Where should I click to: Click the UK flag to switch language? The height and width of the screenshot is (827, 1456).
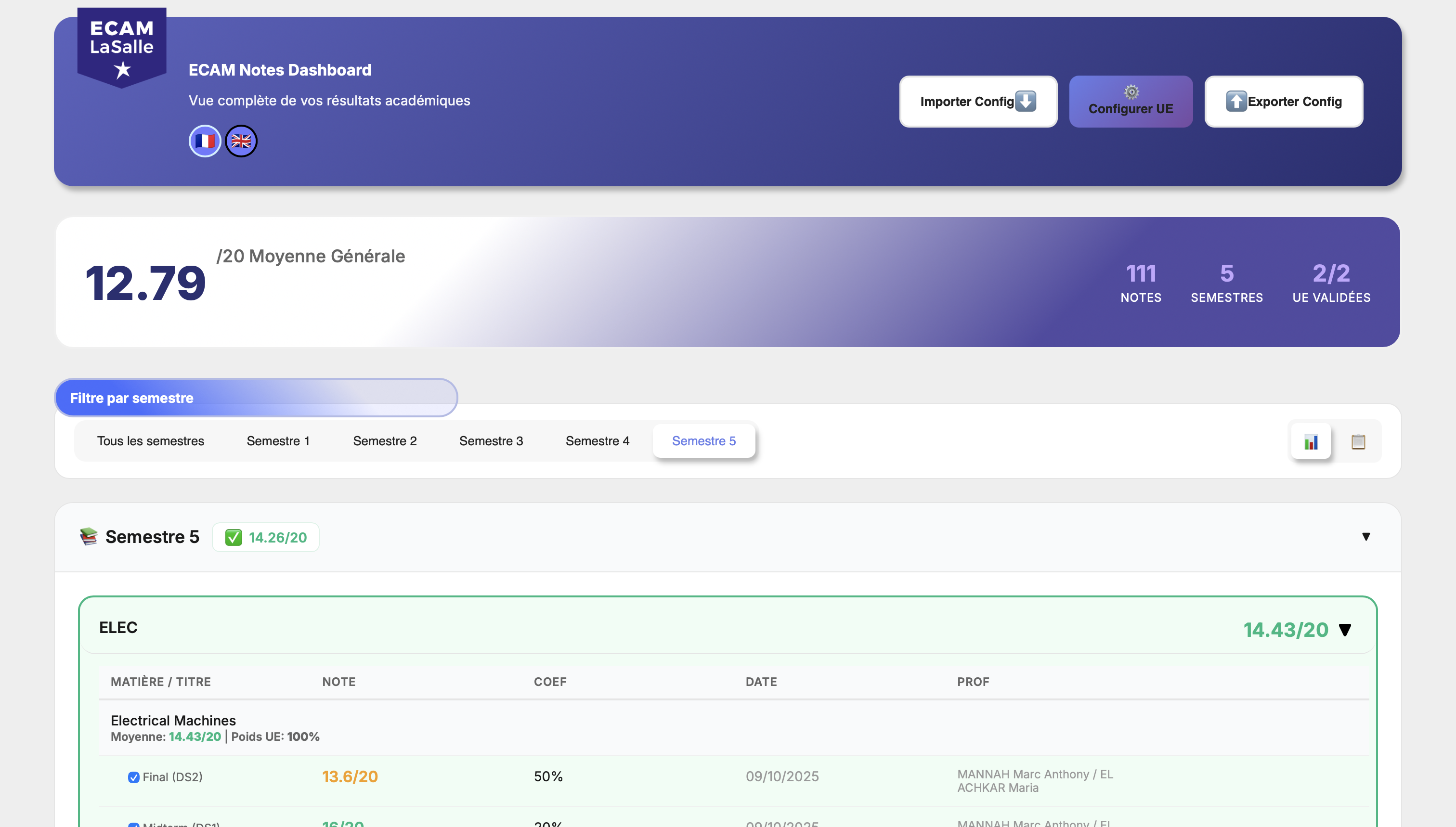[241, 140]
